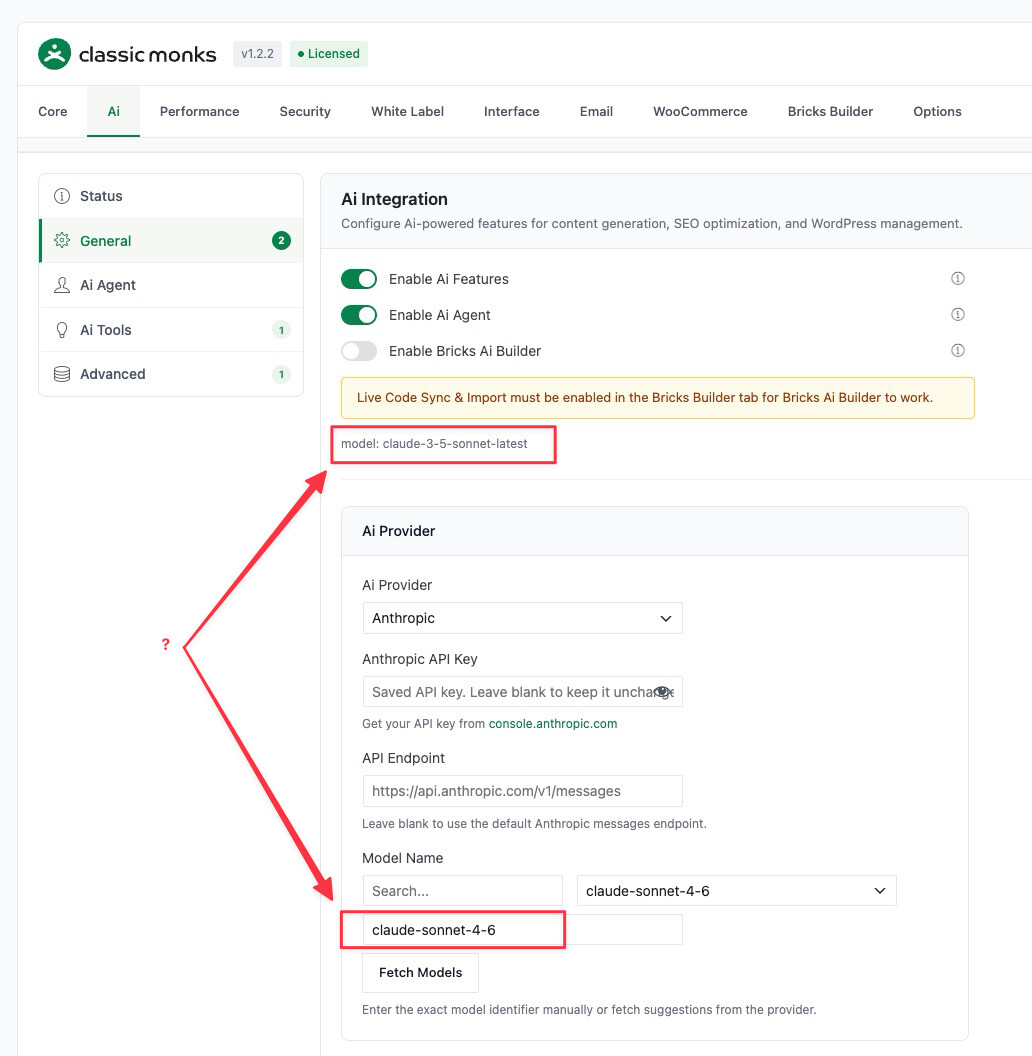Screen dimensions: 1032x1056
Task: Click the Licensed status badge
Action: pyautogui.click(x=329, y=54)
